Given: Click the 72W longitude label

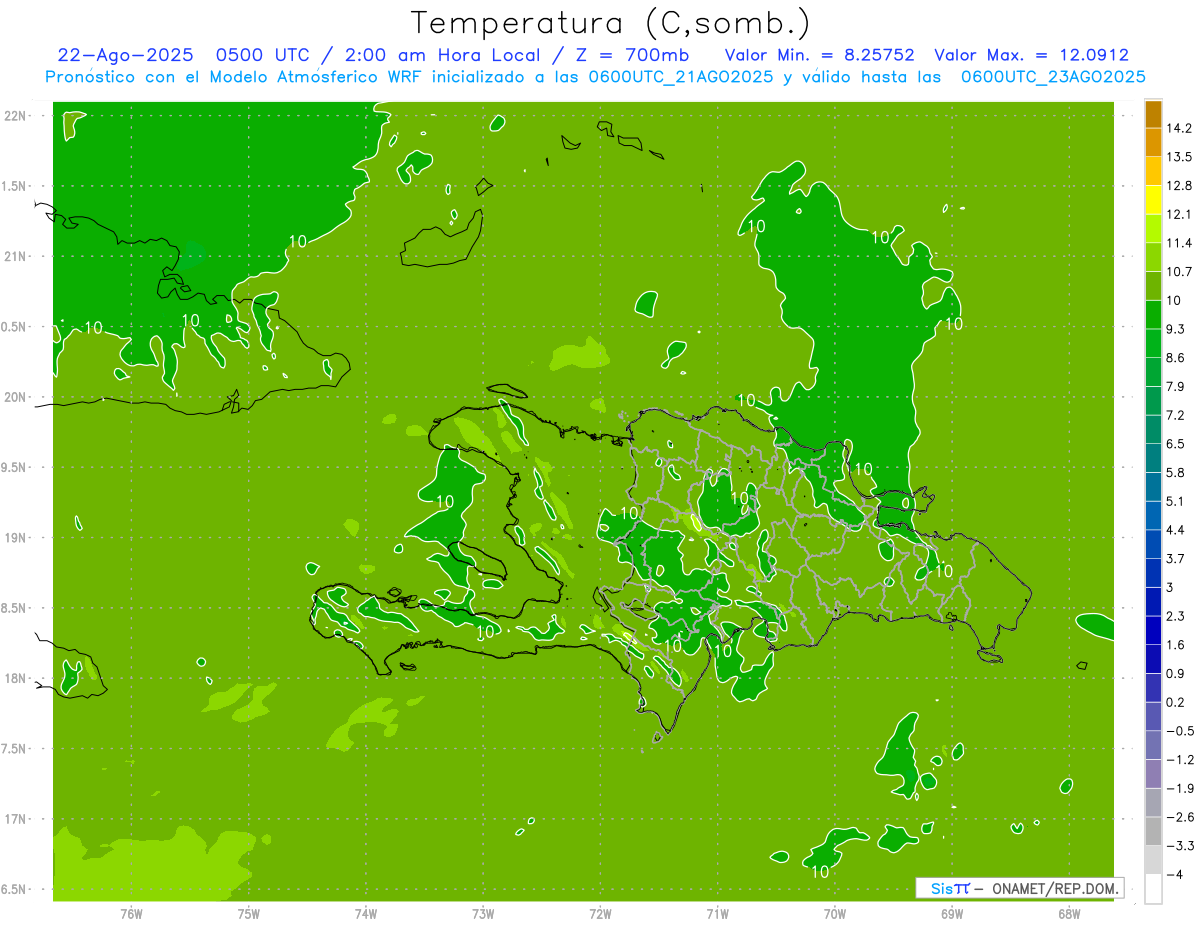Looking at the screenshot, I should coord(600,913).
